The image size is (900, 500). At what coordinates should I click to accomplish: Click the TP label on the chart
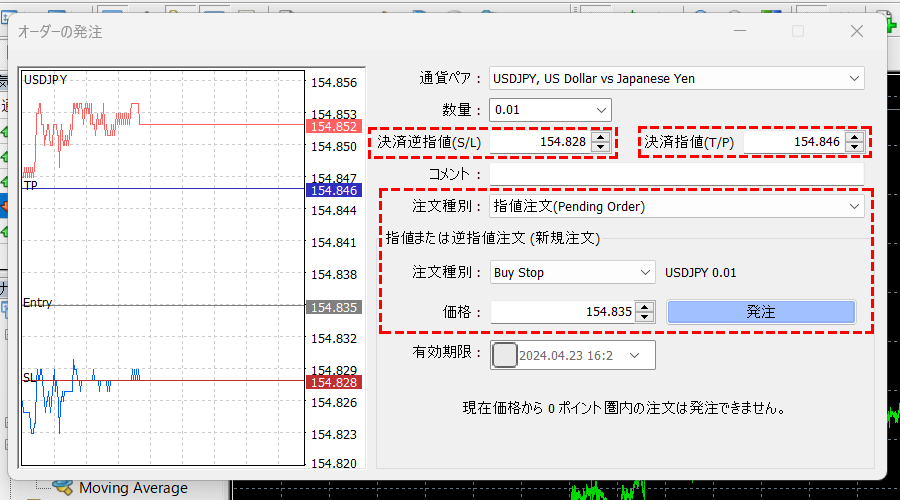click(x=30, y=185)
